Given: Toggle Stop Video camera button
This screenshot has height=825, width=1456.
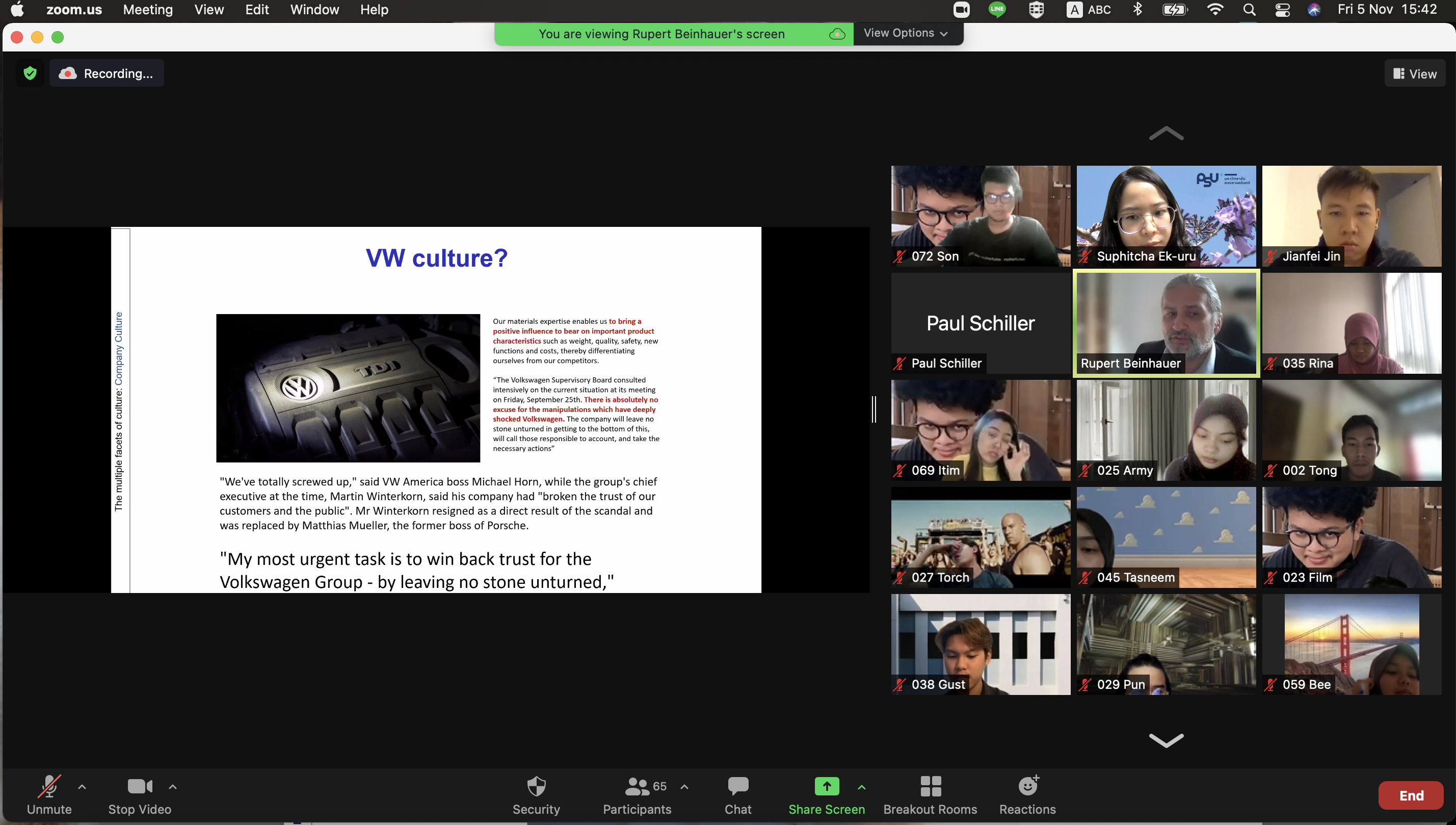Looking at the screenshot, I should tap(139, 786).
